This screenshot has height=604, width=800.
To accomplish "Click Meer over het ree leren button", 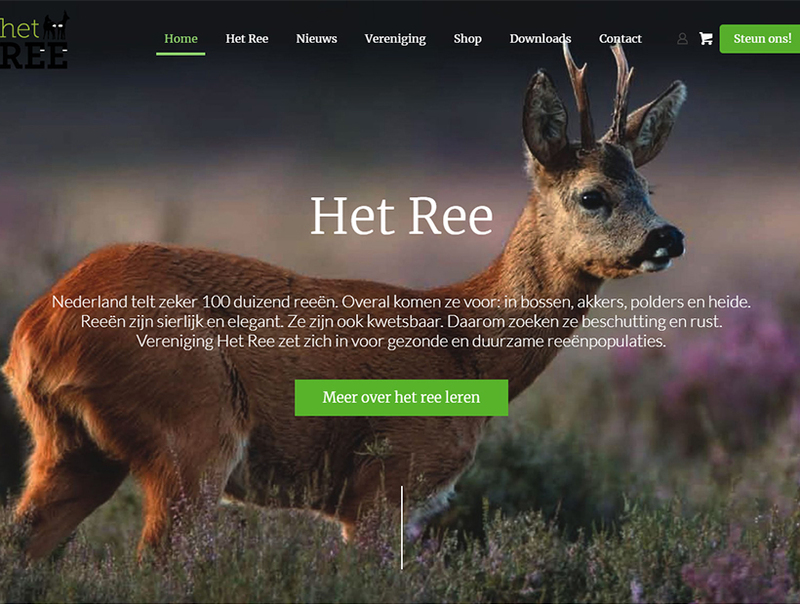I will coord(401,397).
